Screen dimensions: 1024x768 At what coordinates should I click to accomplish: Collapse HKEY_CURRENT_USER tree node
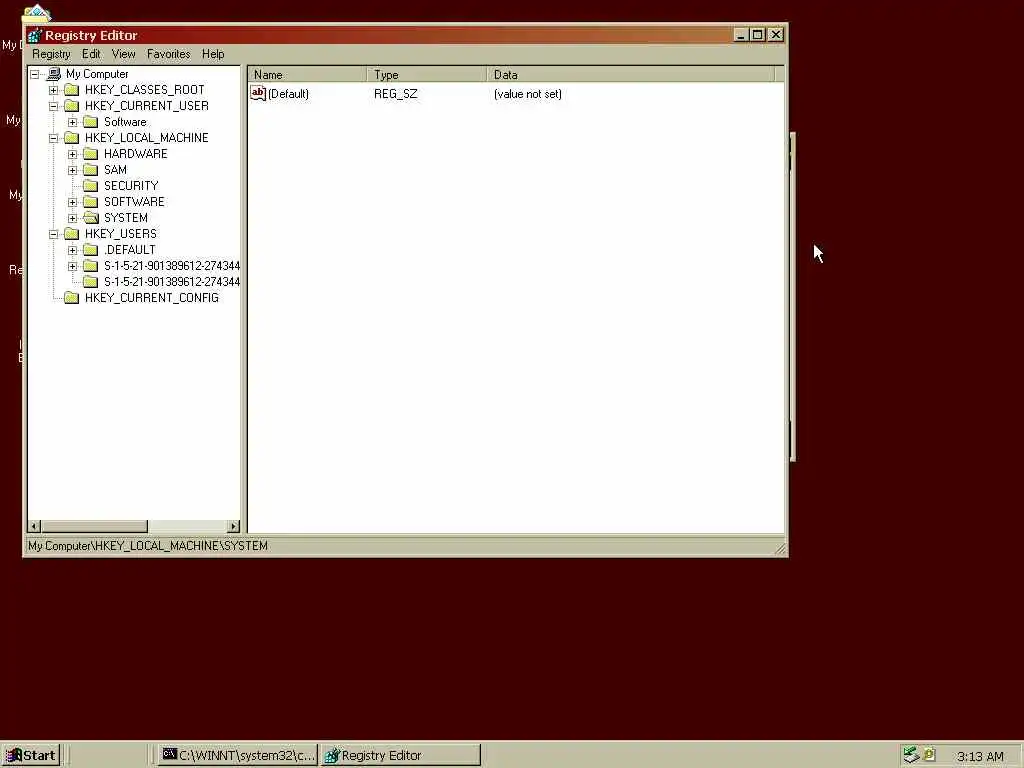coord(54,106)
